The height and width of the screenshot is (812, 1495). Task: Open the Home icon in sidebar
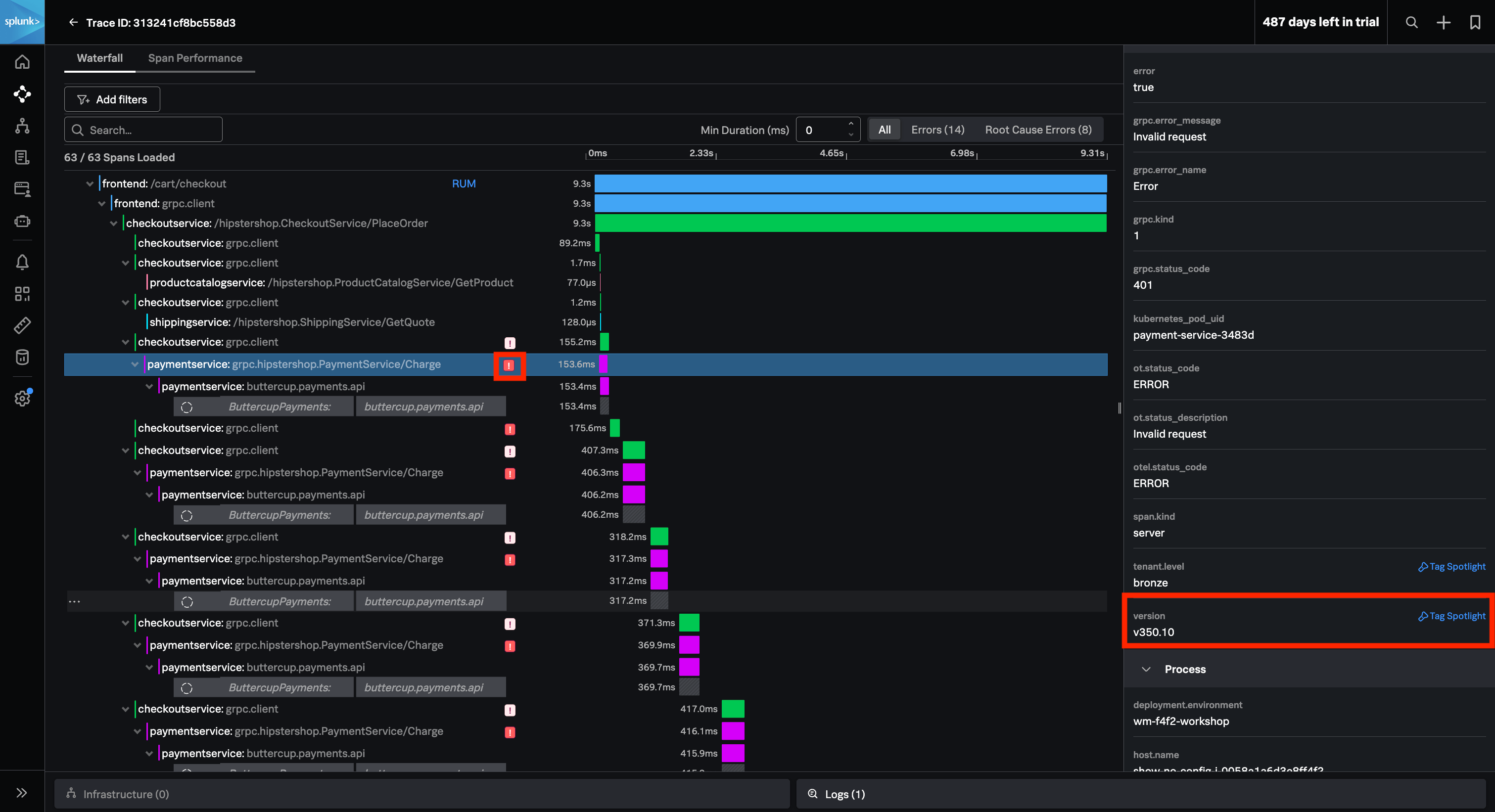[x=22, y=62]
